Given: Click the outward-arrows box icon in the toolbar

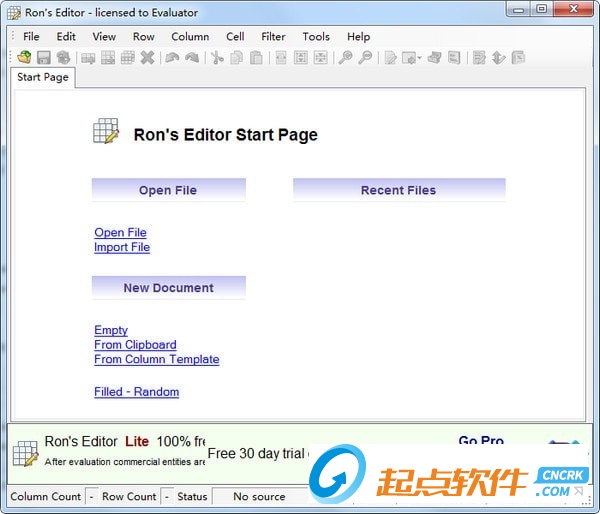Looking at the screenshot, I should click(x=301, y=58).
